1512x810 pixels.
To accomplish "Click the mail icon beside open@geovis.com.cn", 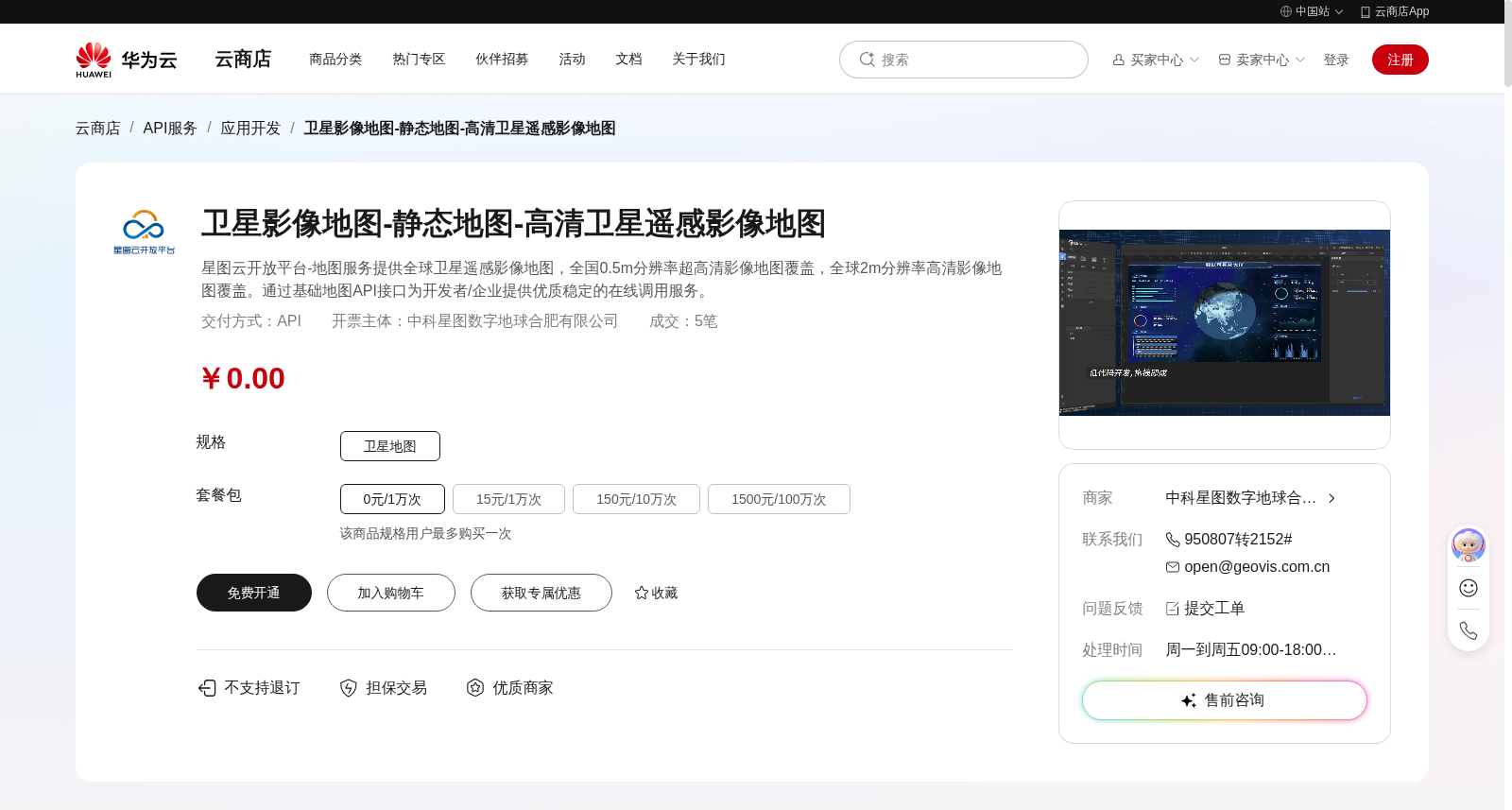I will click(1173, 567).
